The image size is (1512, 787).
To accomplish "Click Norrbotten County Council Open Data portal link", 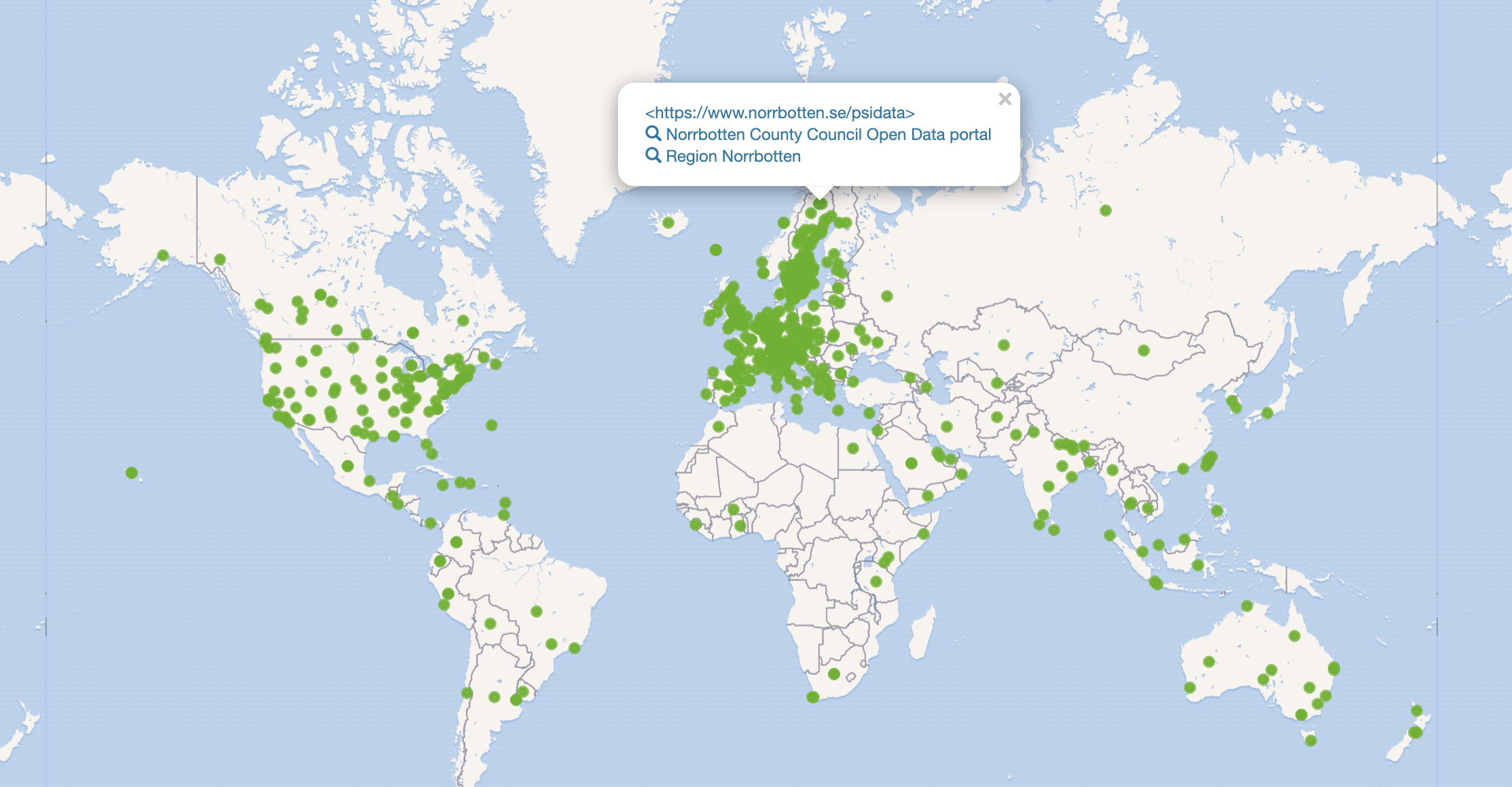I will [x=828, y=135].
